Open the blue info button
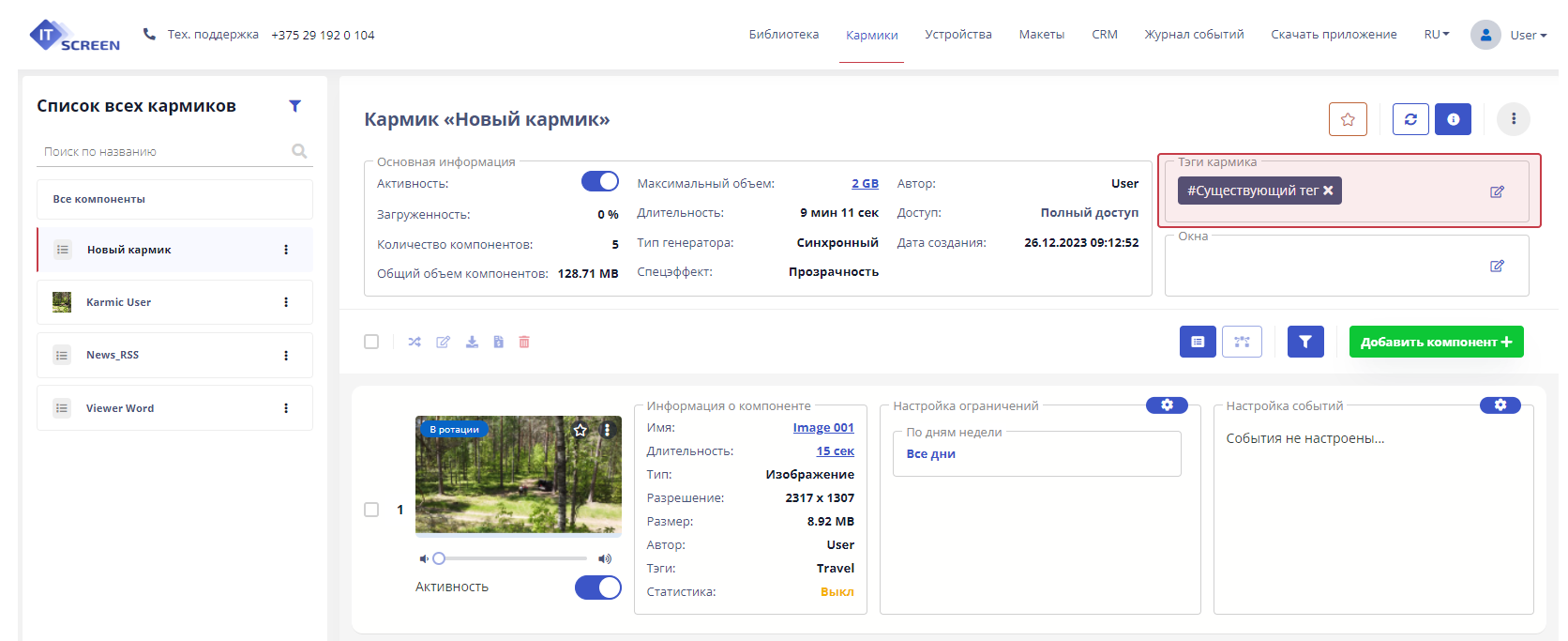This screenshot has height=641, width=1568. coord(1453,119)
